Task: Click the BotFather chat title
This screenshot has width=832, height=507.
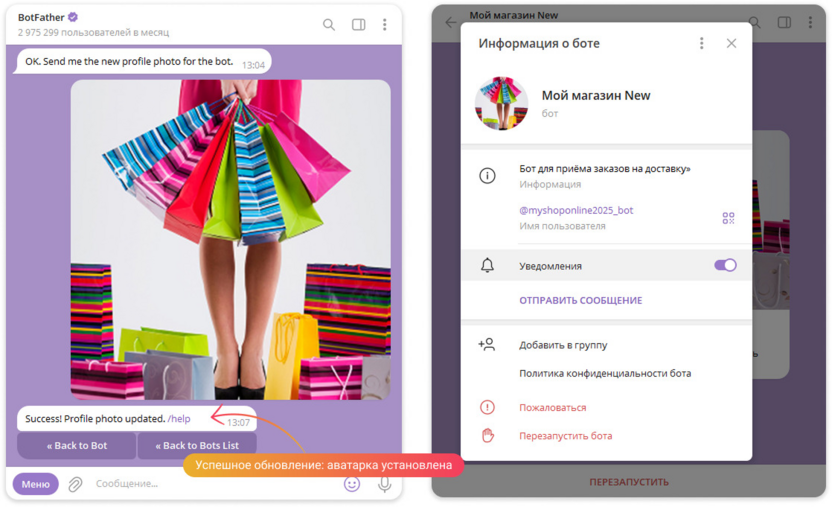Action: [x=41, y=18]
